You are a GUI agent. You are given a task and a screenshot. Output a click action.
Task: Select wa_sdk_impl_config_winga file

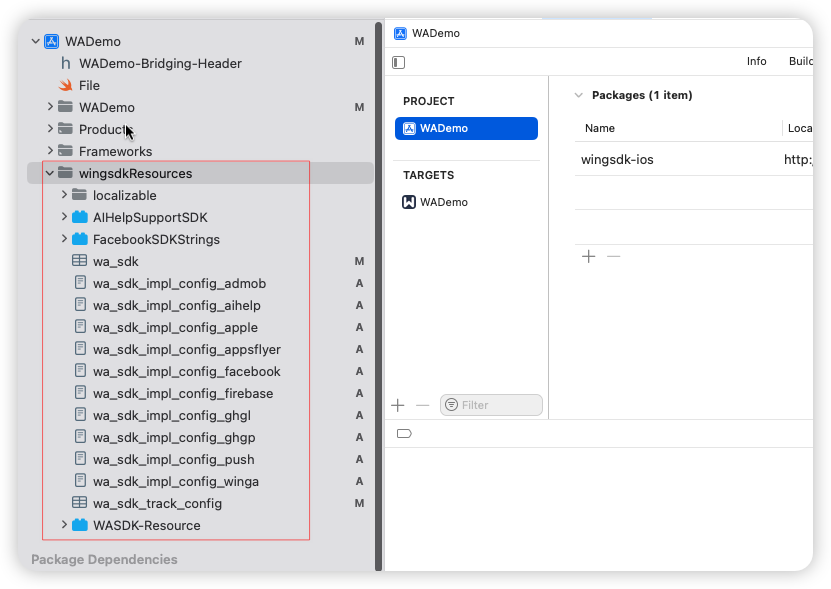pos(176,481)
